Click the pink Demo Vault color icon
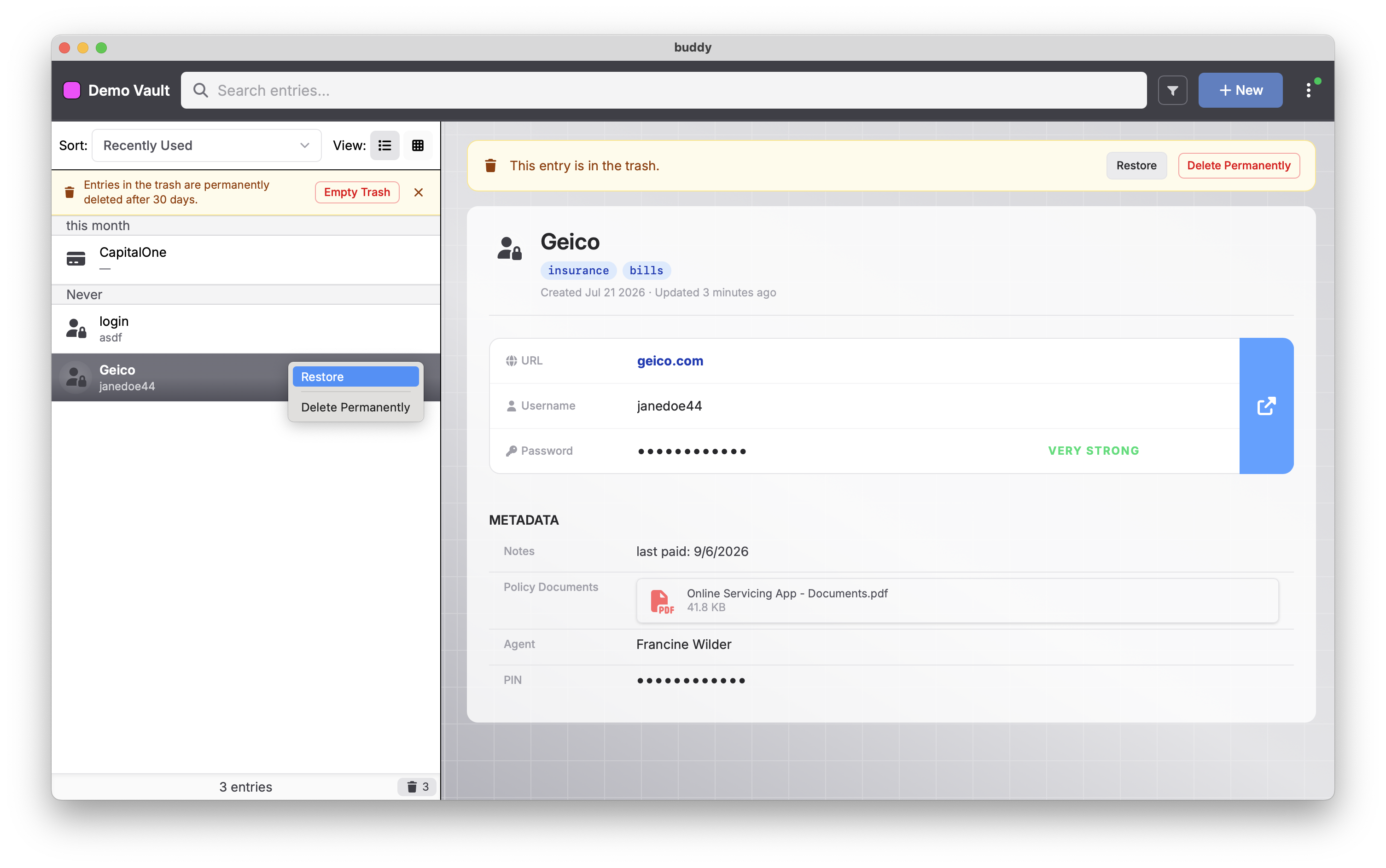Screen dimensions: 1386x868 click(72, 90)
